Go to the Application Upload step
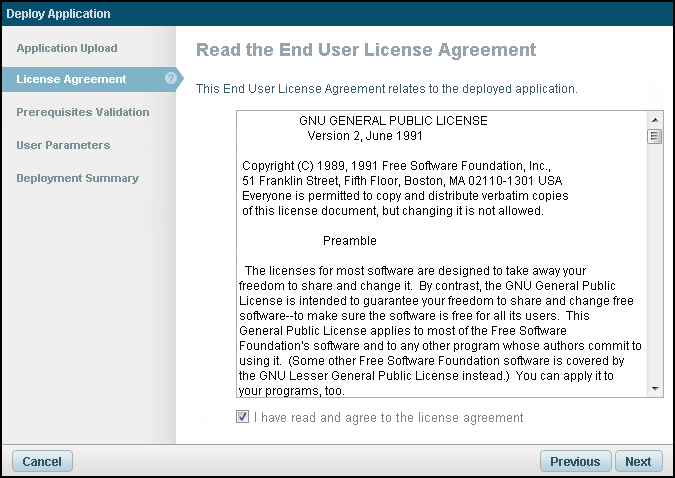Image resolution: width=675 pixels, height=478 pixels. click(x=67, y=48)
